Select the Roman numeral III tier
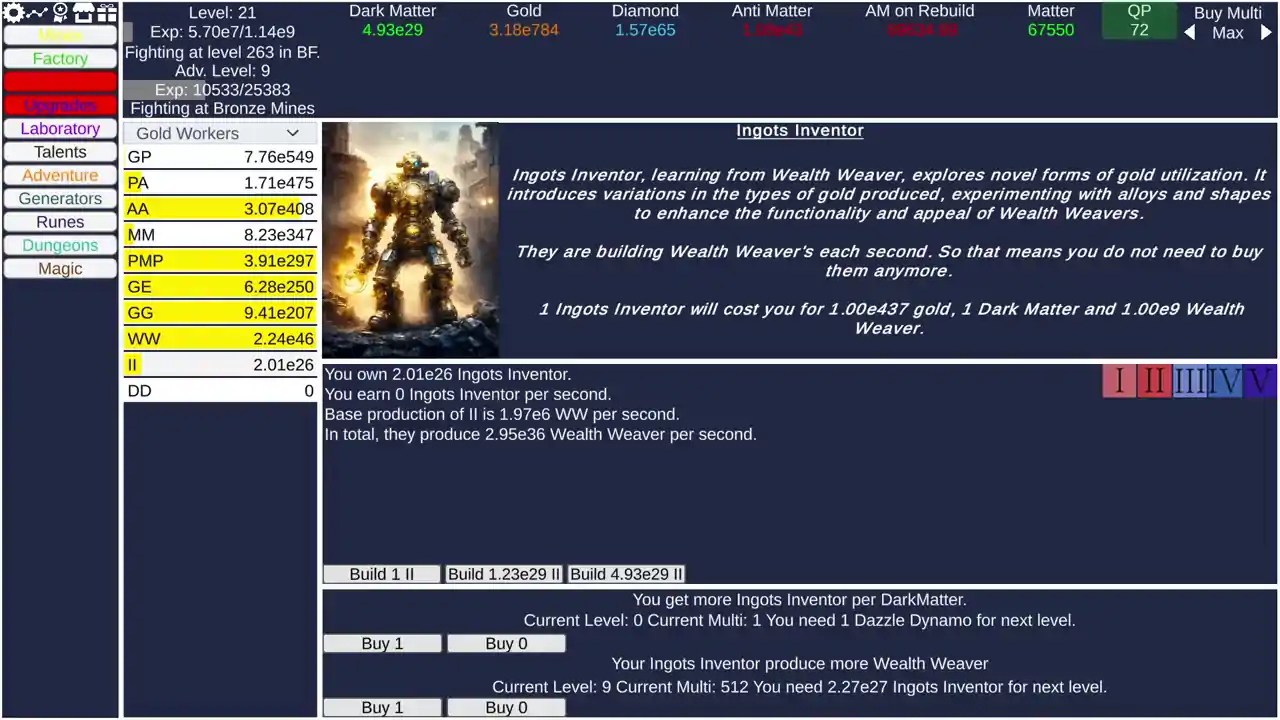 click(x=1189, y=381)
